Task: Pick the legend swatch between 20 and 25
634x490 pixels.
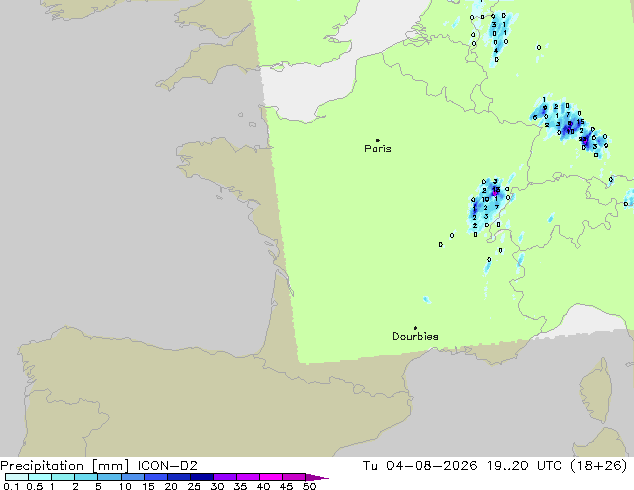Action: pyautogui.click(x=179, y=477)
